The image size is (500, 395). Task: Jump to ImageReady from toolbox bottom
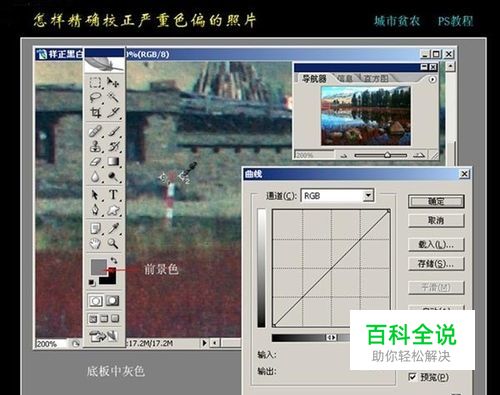pos(104,336)
